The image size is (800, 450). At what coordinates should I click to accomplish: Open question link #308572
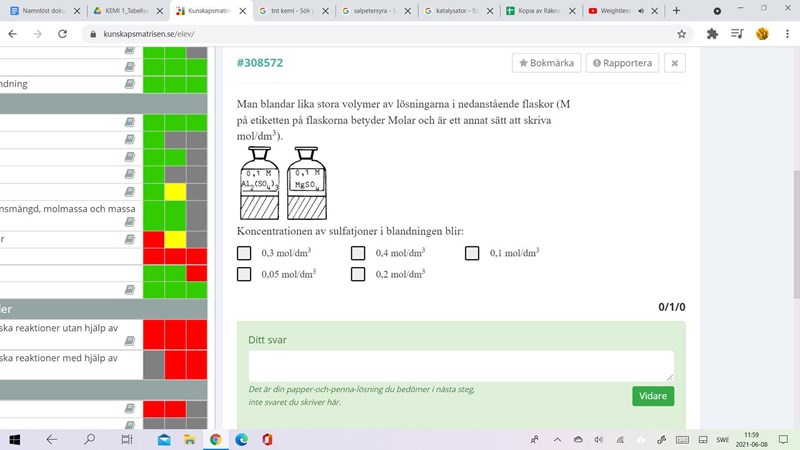pos(260,63)
